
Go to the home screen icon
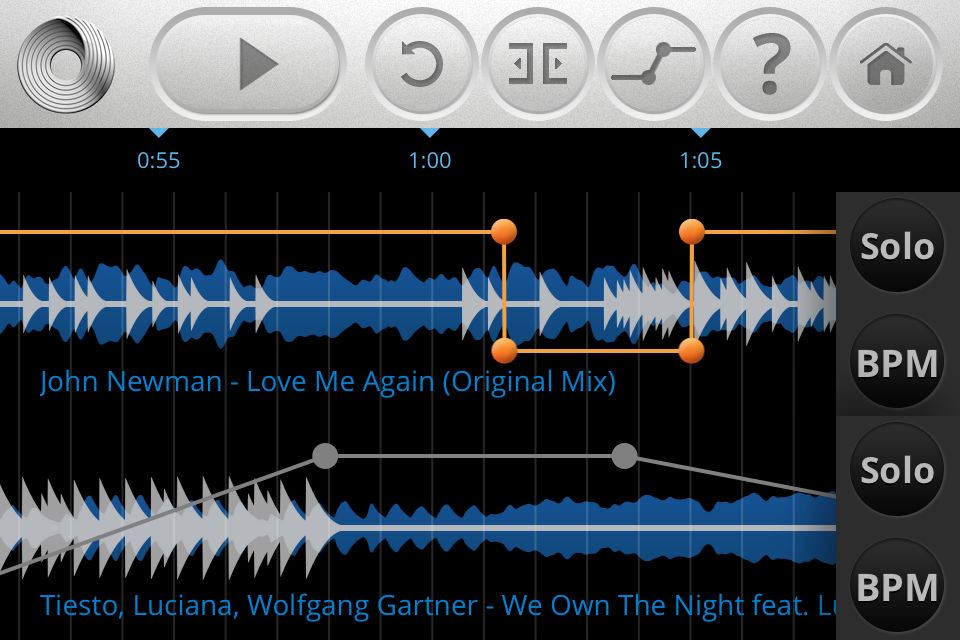point(885,63)
